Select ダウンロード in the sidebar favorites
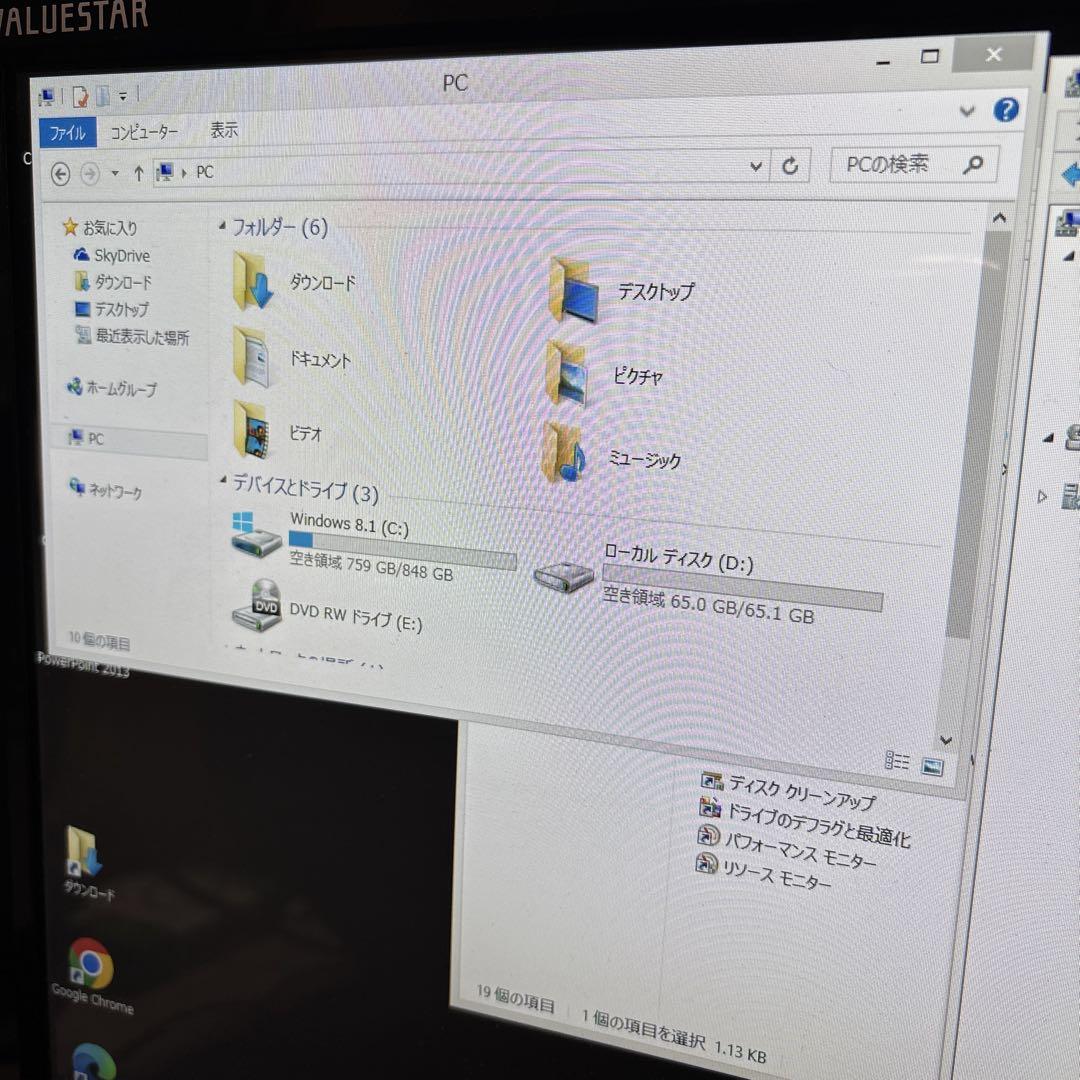 123,282
